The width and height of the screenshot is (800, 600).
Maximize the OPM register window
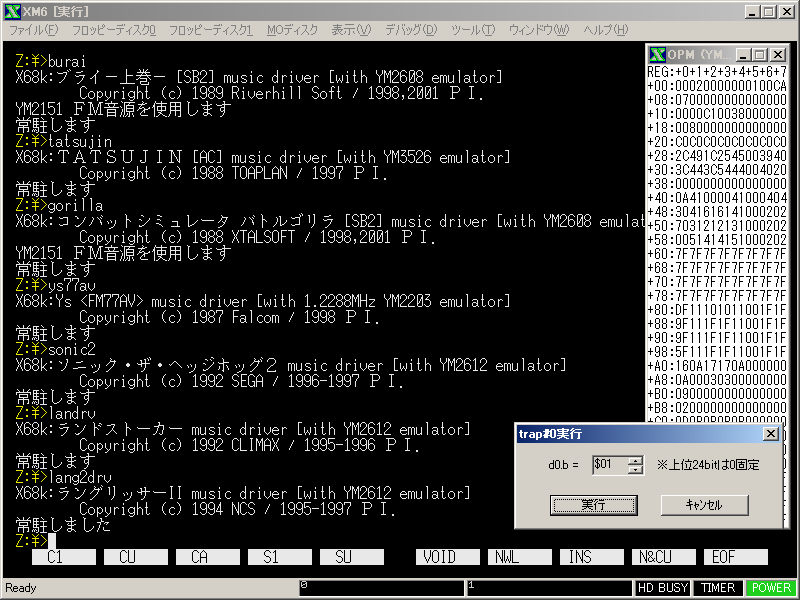pyautogui.click(x=760, y=54)
